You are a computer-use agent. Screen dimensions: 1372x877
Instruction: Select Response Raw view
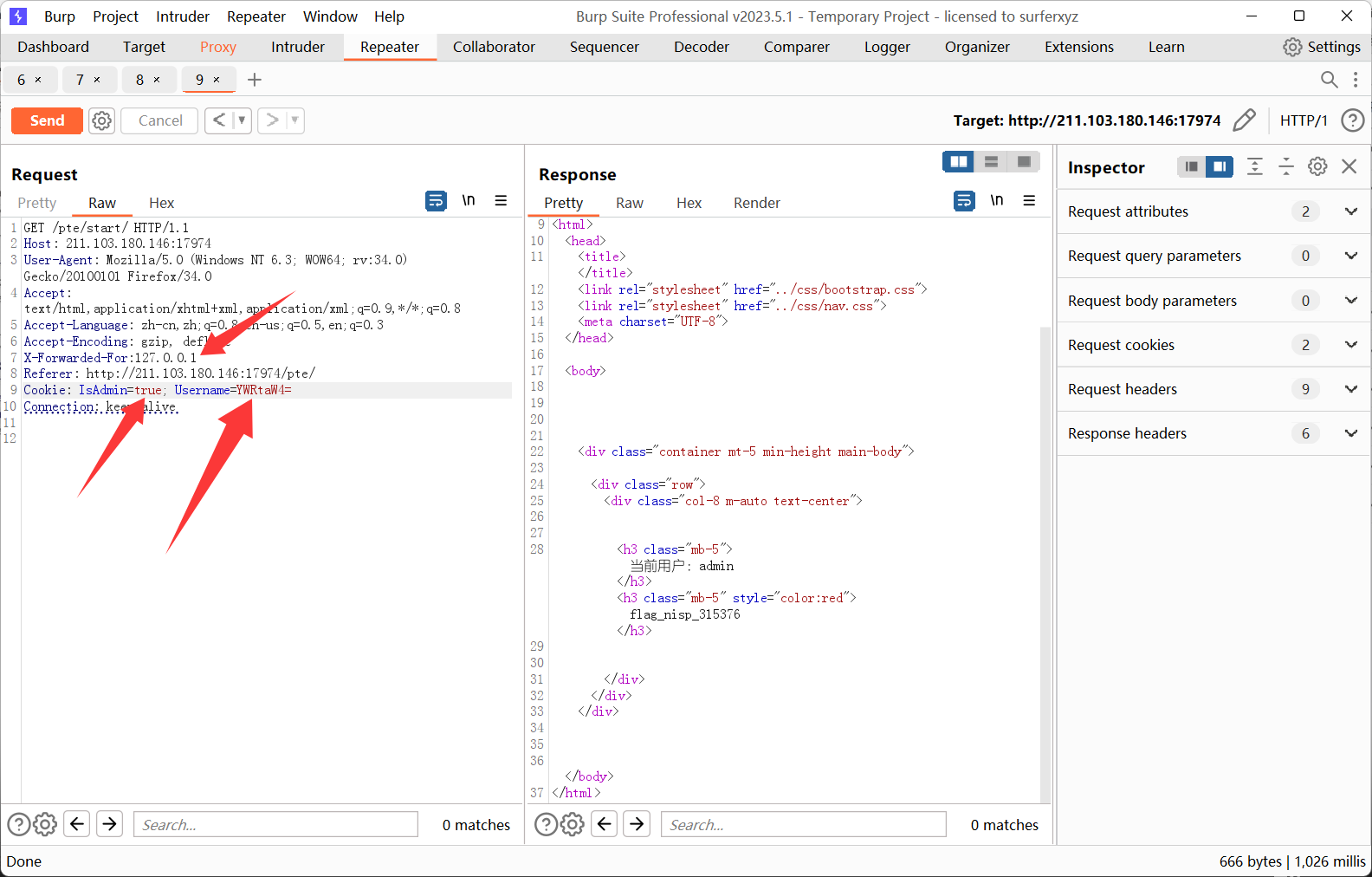(x=630, y=203)
